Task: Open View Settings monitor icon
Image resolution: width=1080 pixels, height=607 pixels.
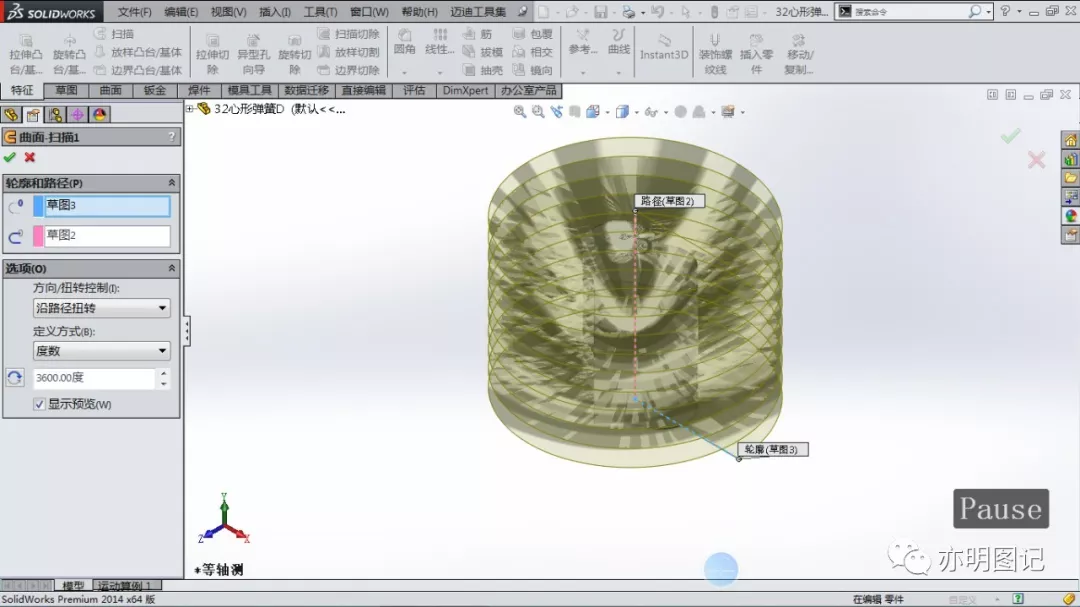Action: click(x=728, y=112)
